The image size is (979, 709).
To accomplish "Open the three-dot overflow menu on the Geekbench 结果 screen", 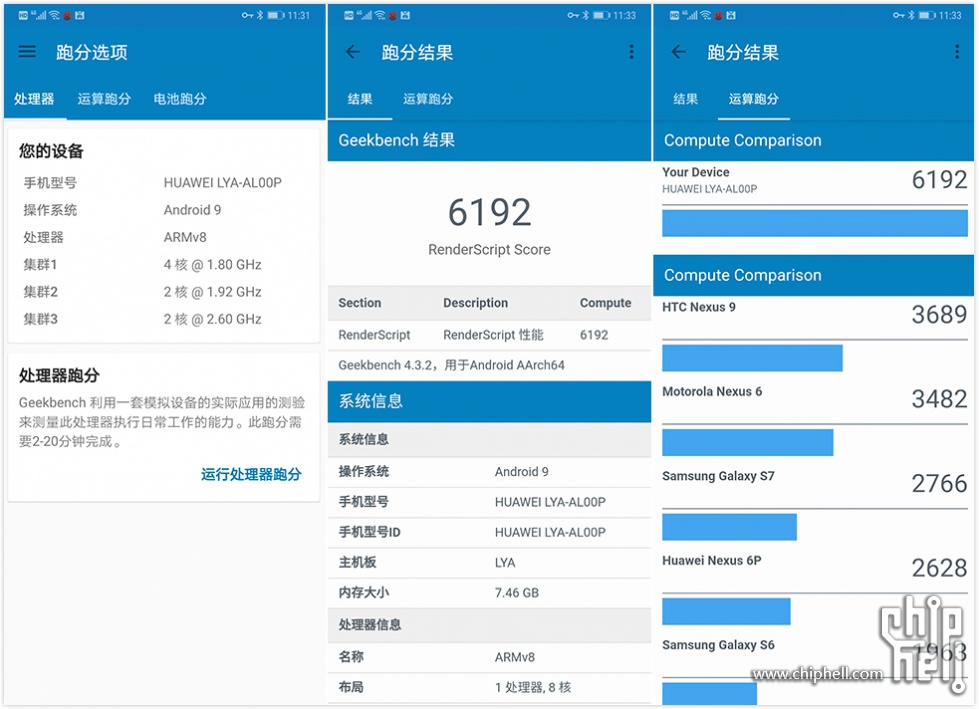I will [x=631, y=52].
